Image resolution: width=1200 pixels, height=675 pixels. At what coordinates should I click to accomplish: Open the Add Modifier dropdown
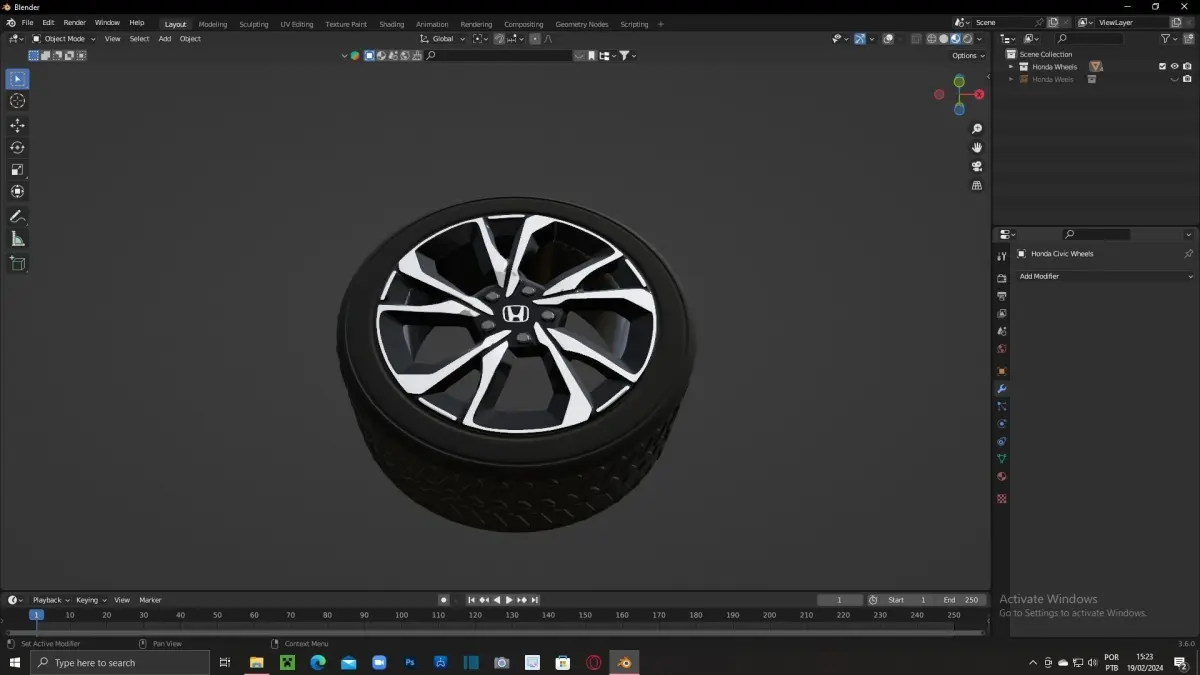(x=1105, y=276)
